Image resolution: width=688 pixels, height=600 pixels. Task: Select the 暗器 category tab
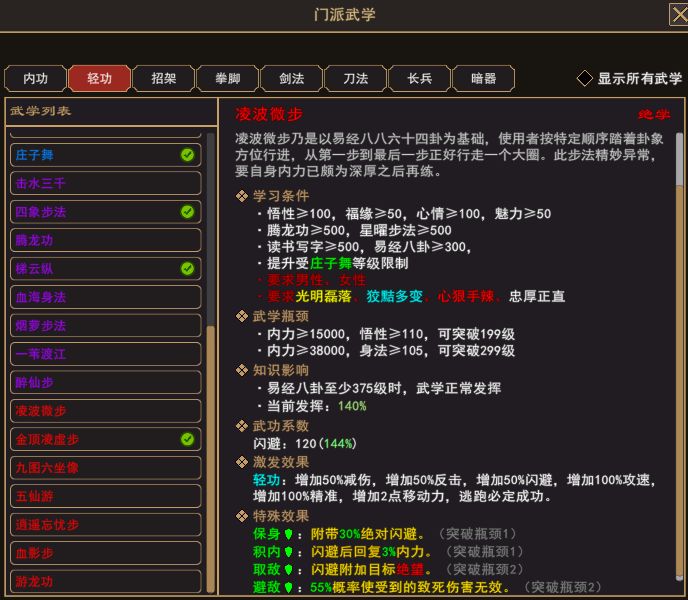coord(484,79)
